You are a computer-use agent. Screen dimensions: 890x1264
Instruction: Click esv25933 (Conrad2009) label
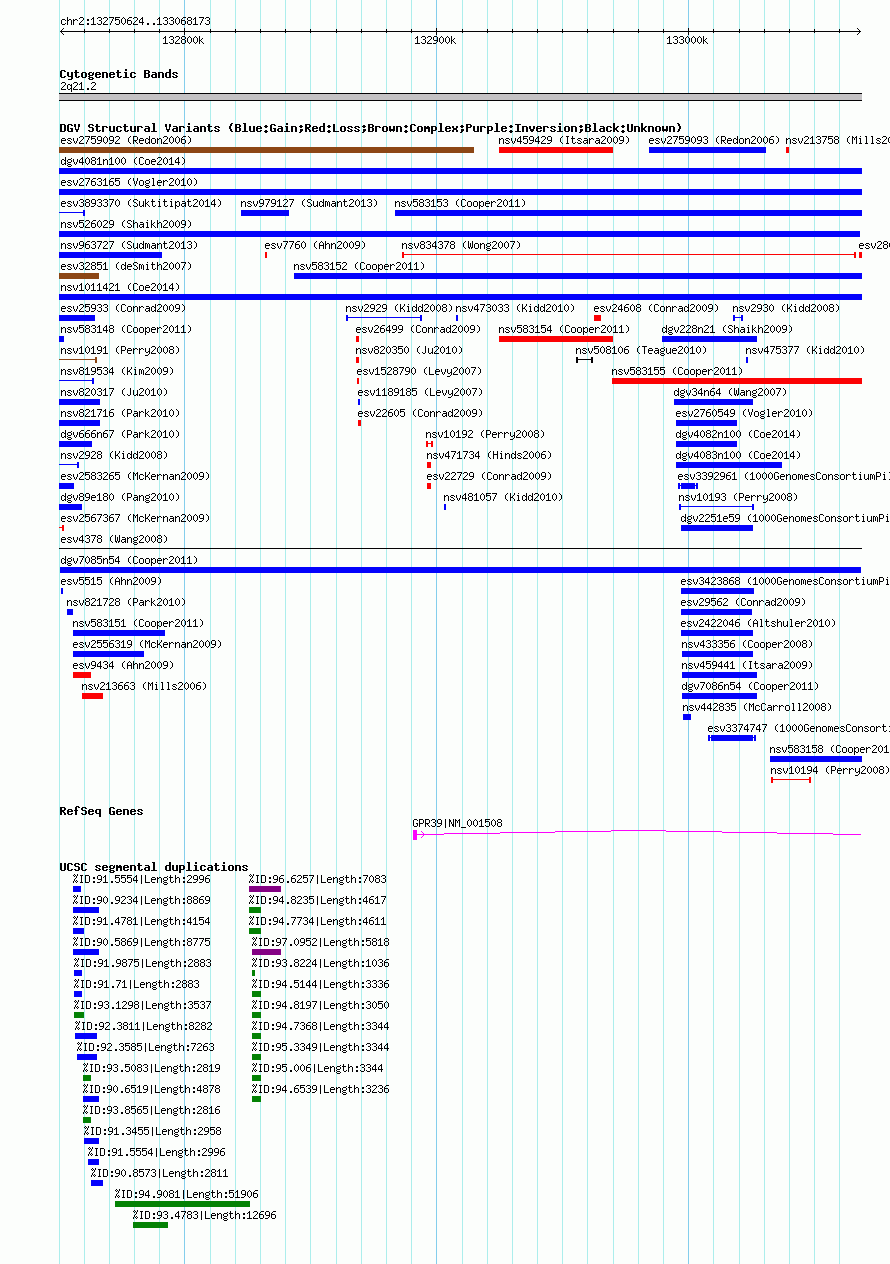[x=122, y=308]
